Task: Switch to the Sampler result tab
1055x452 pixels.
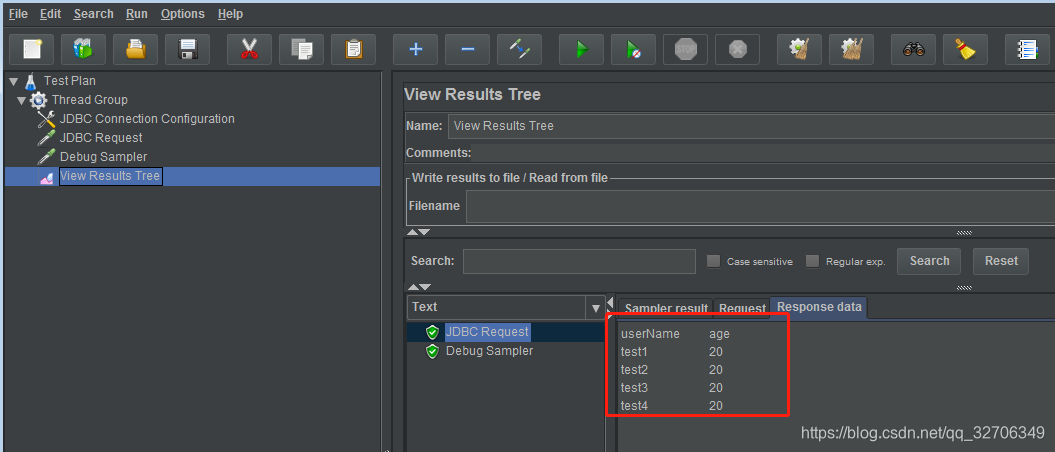Action: click(x=665, y=308)
